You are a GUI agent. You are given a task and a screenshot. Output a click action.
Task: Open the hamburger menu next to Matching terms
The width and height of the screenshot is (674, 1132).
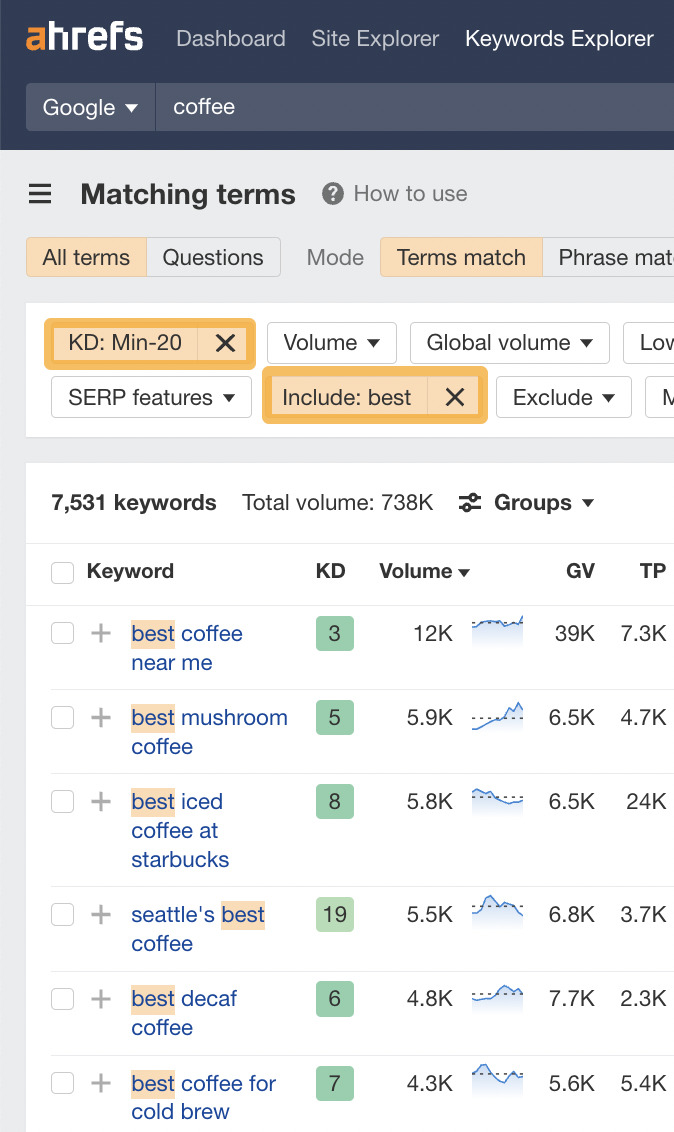[40, 194]
